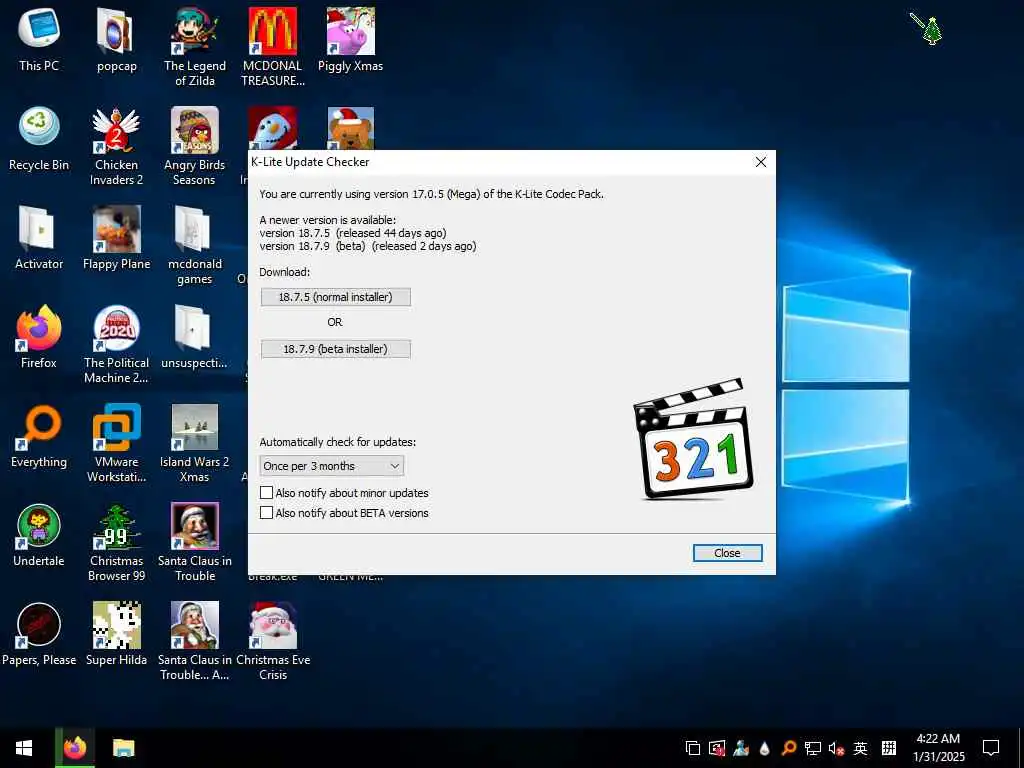Select the Piggly Xmas shortcut
1024x768 pixels.
tap(351, 39)
